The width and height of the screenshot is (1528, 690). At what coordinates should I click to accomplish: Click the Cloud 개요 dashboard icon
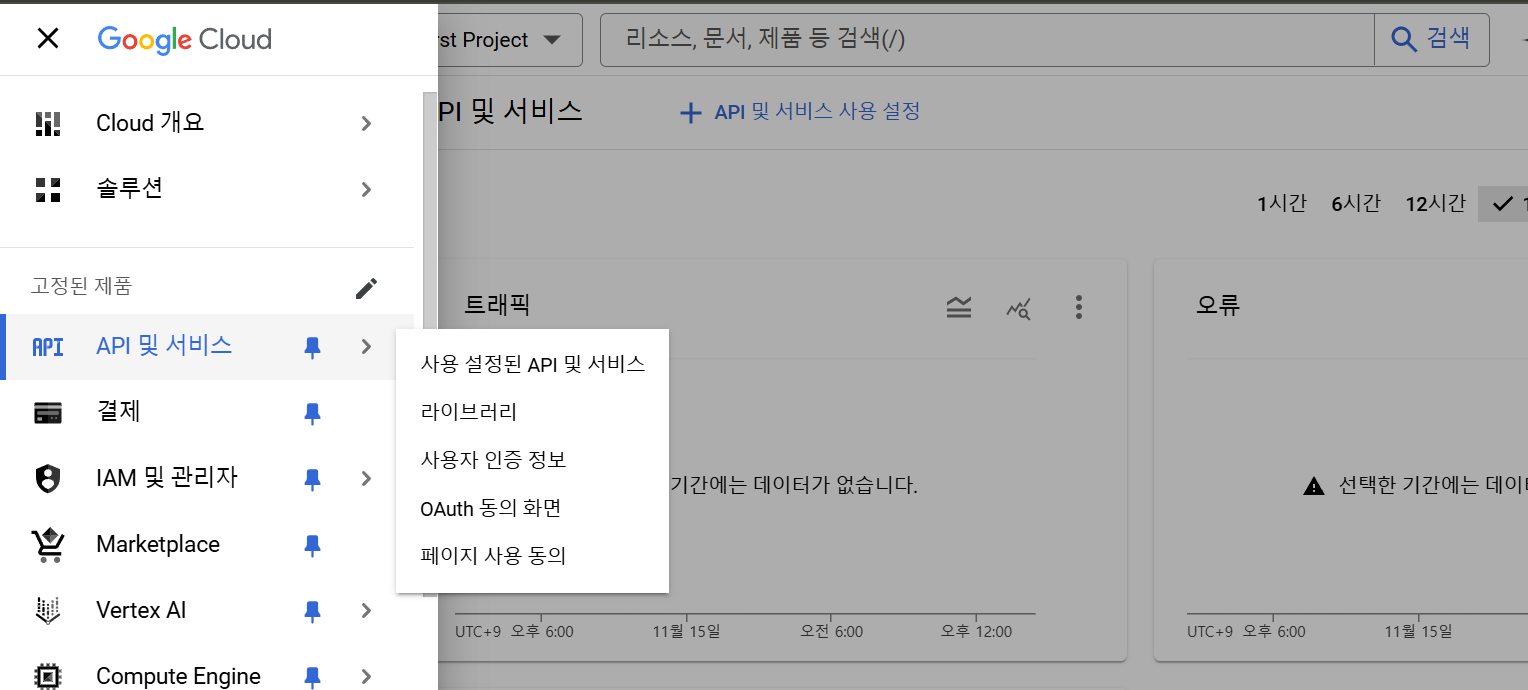coord(48,123)
